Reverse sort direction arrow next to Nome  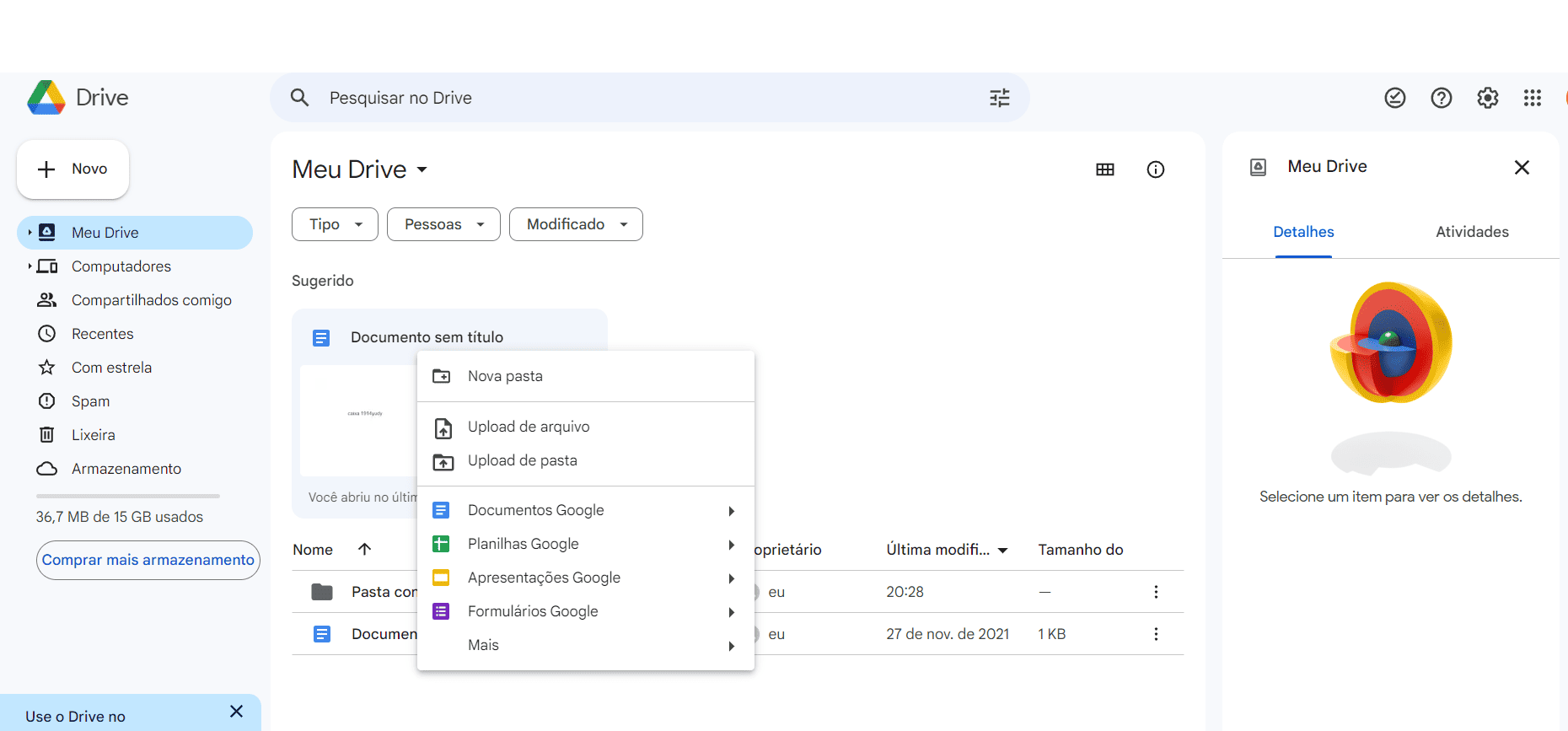(x=365, y=550)
